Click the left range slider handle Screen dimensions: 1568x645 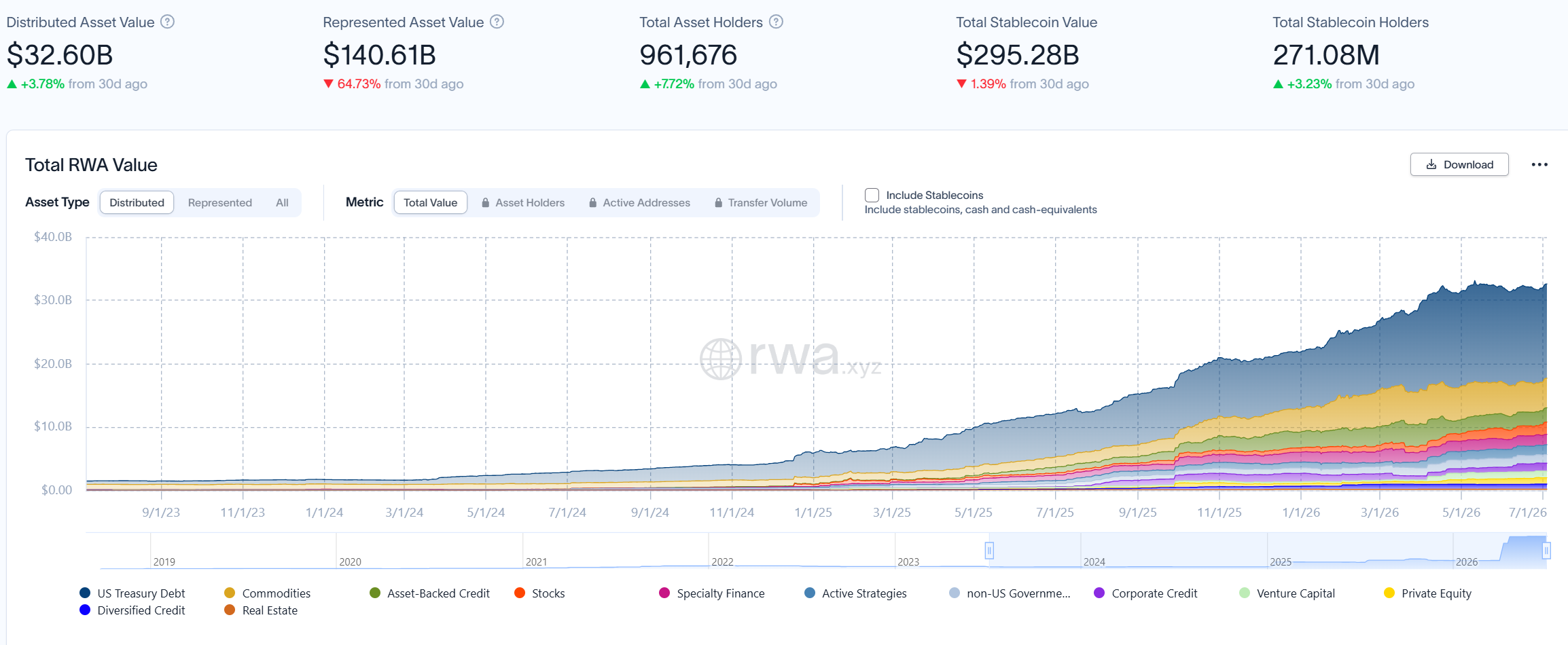point(989,551)
